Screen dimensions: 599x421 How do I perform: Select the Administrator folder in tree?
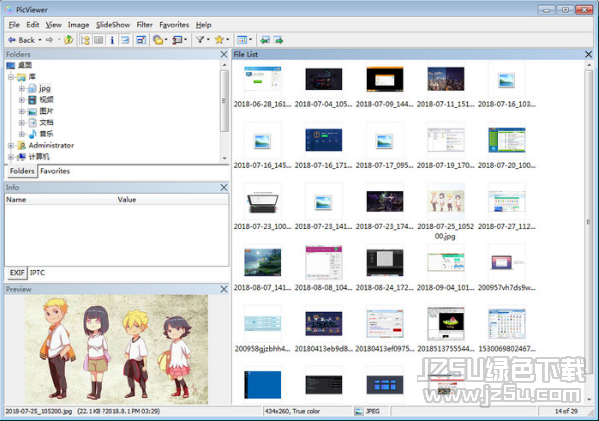click(x=51, y=146)
